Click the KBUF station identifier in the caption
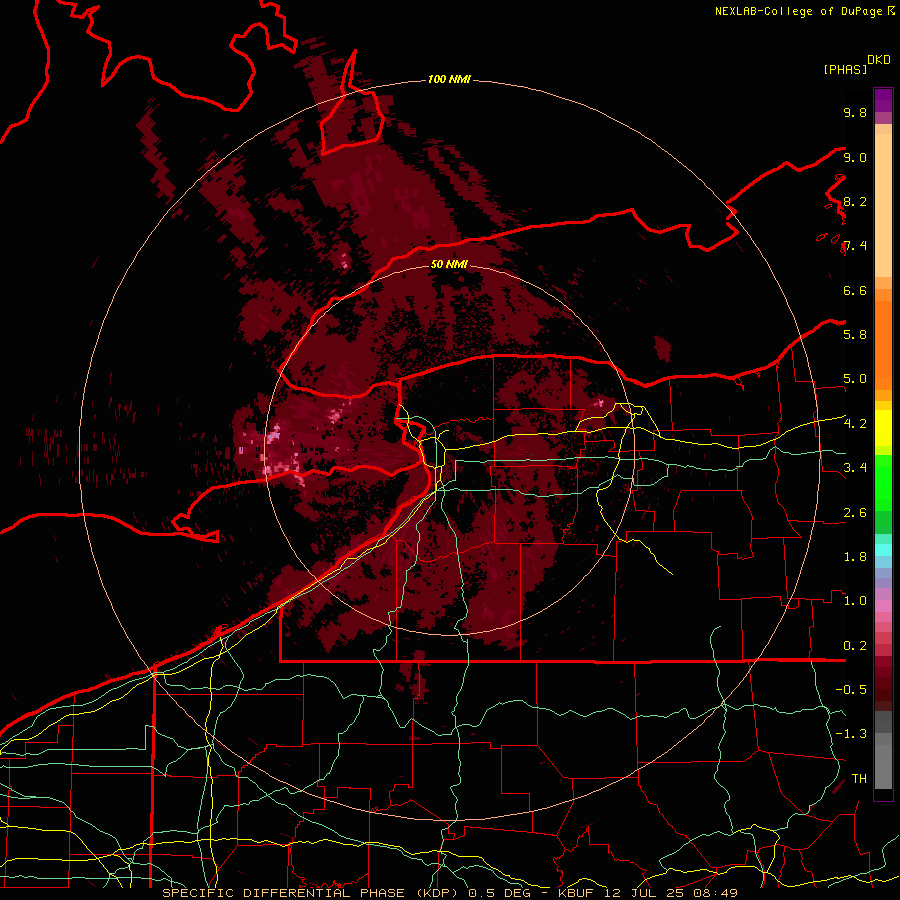Image resolution: width=900 pixels, height=900 pixels. [582, 893]
